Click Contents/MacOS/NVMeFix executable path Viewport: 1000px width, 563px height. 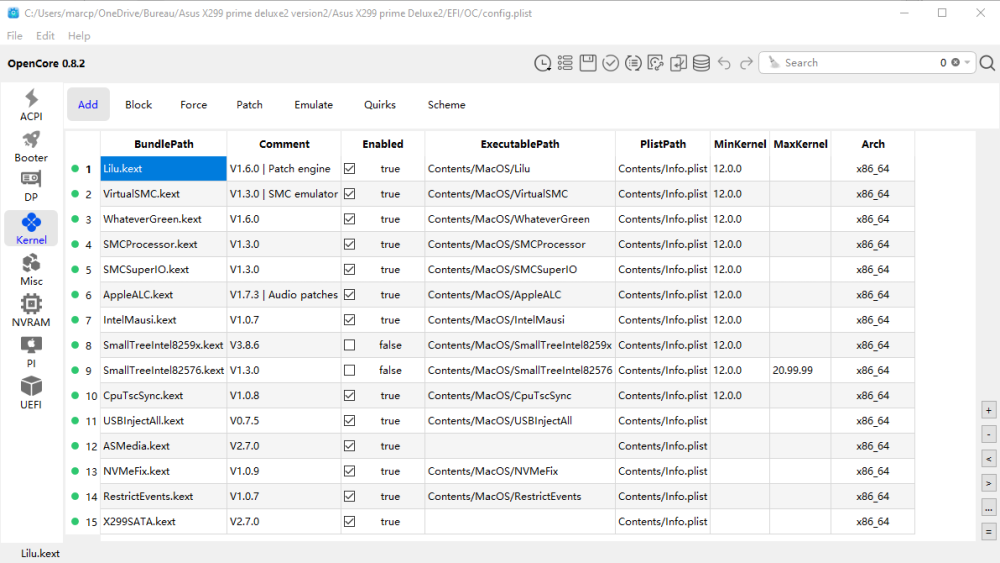click(520, 471)
